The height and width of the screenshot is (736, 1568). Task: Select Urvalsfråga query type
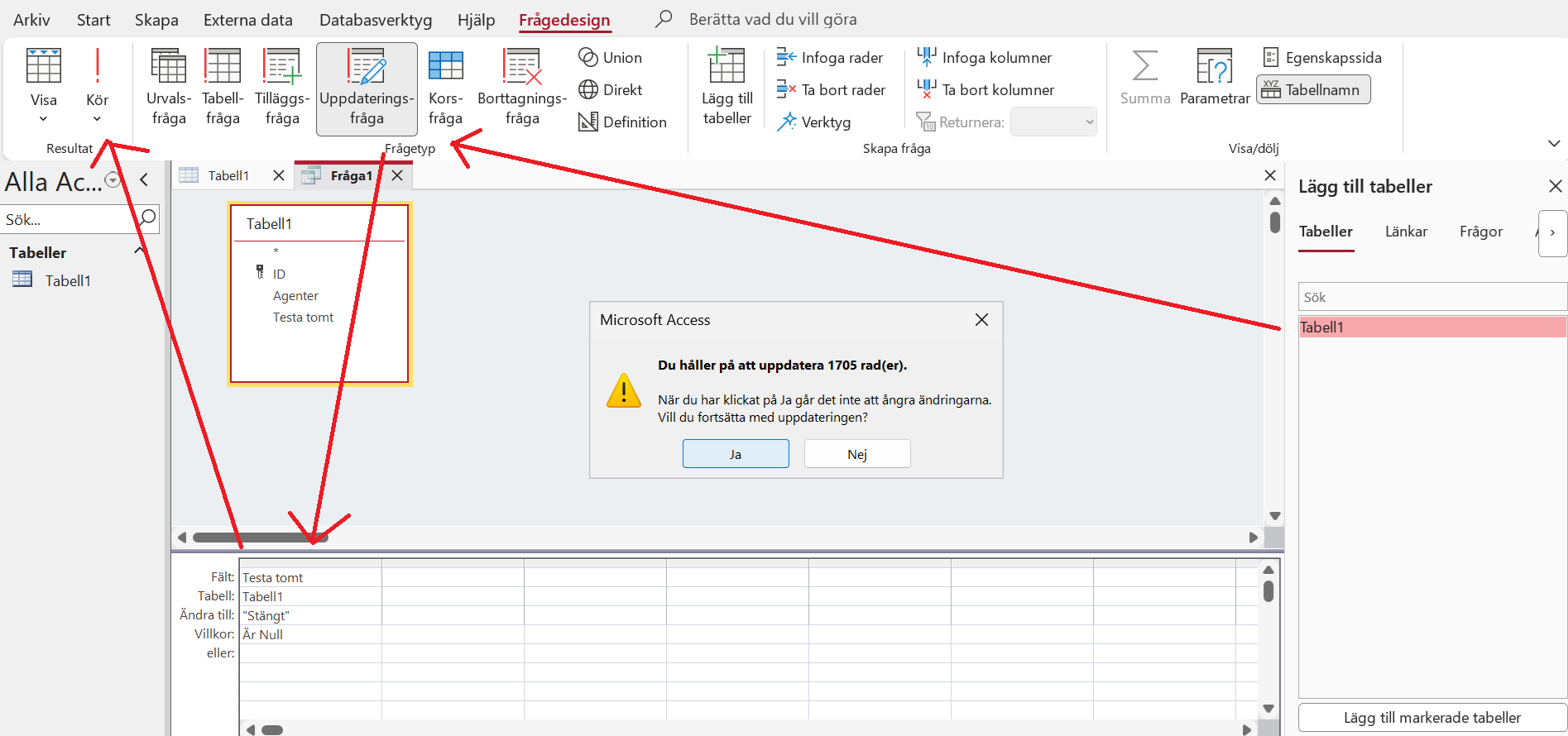click(x=169, y=88)
